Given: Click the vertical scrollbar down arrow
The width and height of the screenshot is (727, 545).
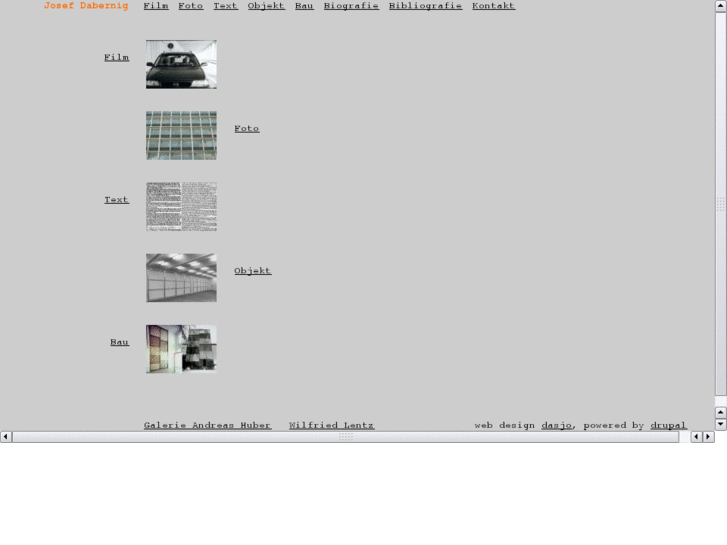Looking at the screenshot, I should click(x=721, y=424).
